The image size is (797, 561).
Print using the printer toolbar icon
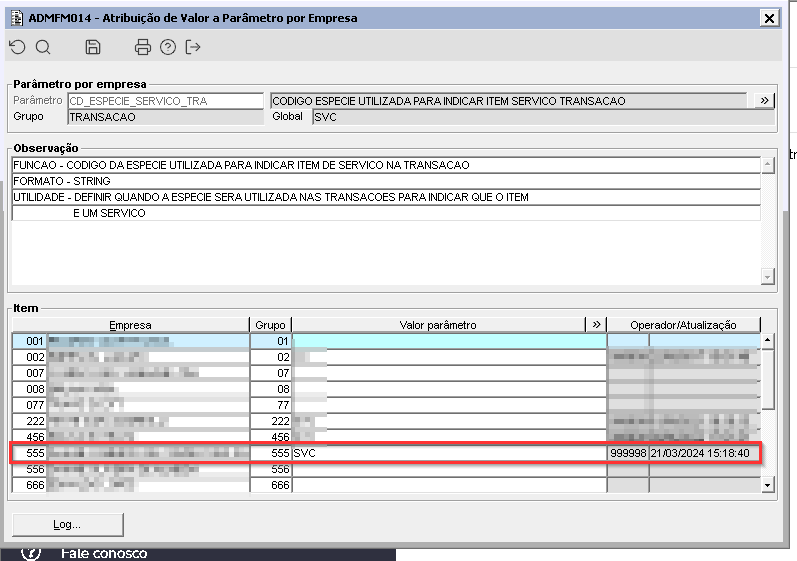(x=142, y=47)
